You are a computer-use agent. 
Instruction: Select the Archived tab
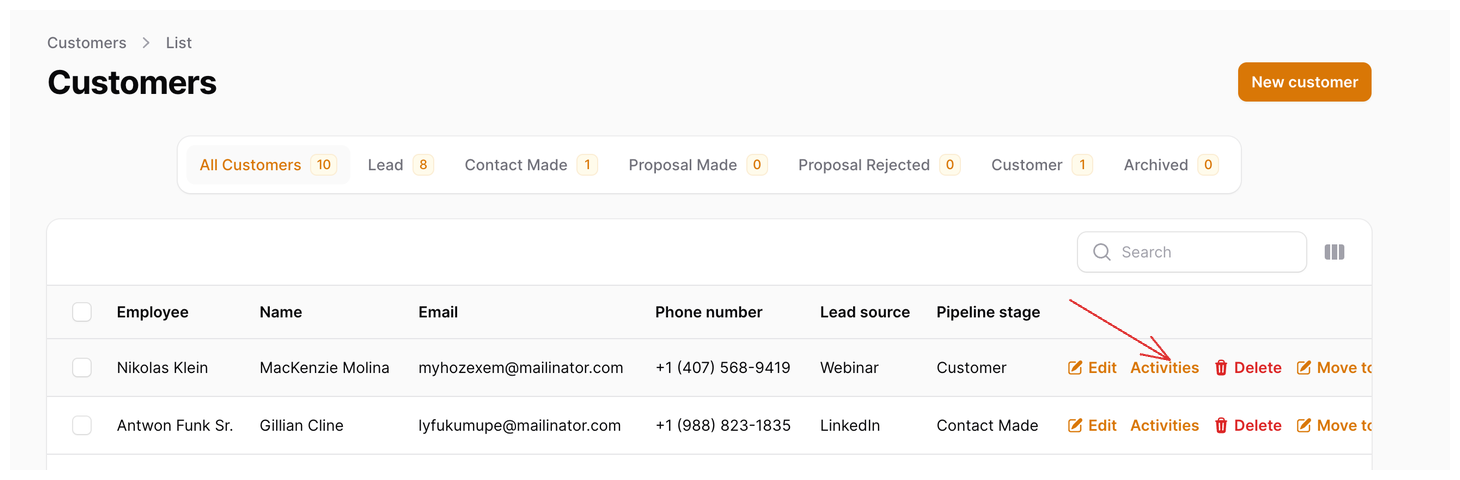click(x=1171, y=165)
